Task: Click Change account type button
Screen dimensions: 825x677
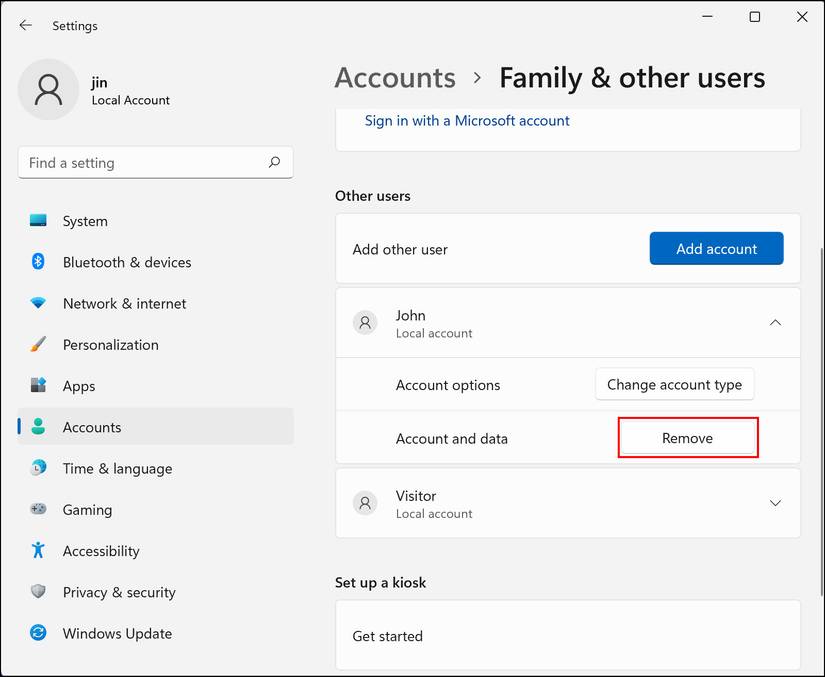Action: click(674, 385)
